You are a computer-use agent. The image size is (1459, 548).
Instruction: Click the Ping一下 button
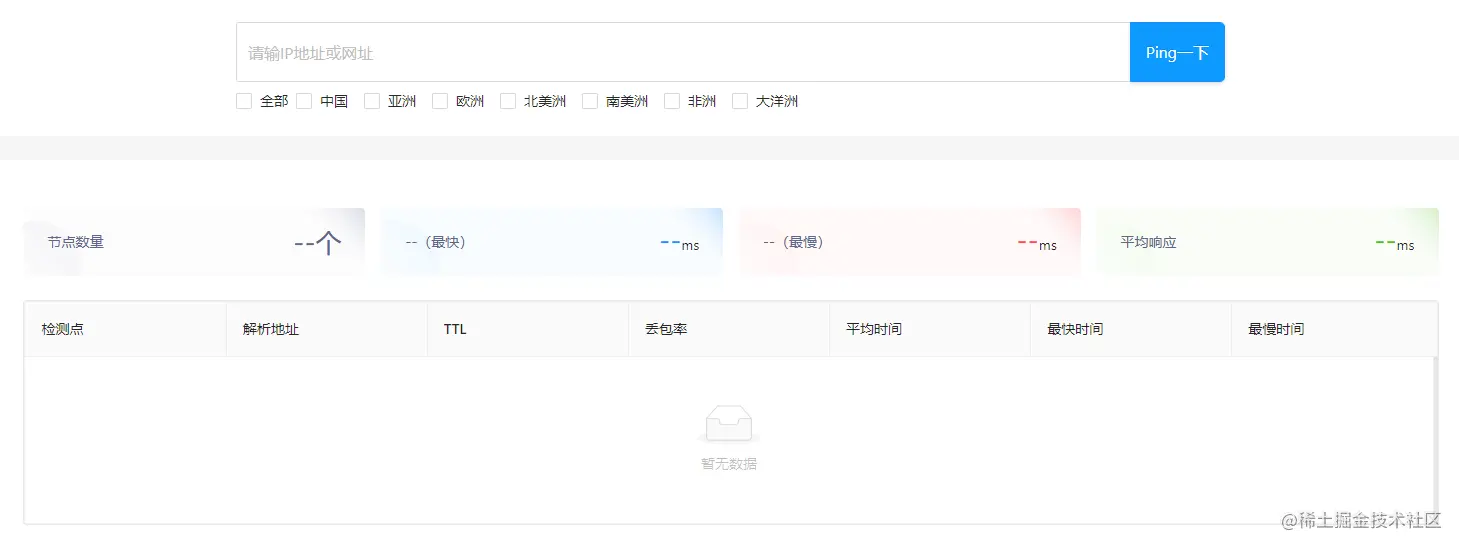[1177, 52]
